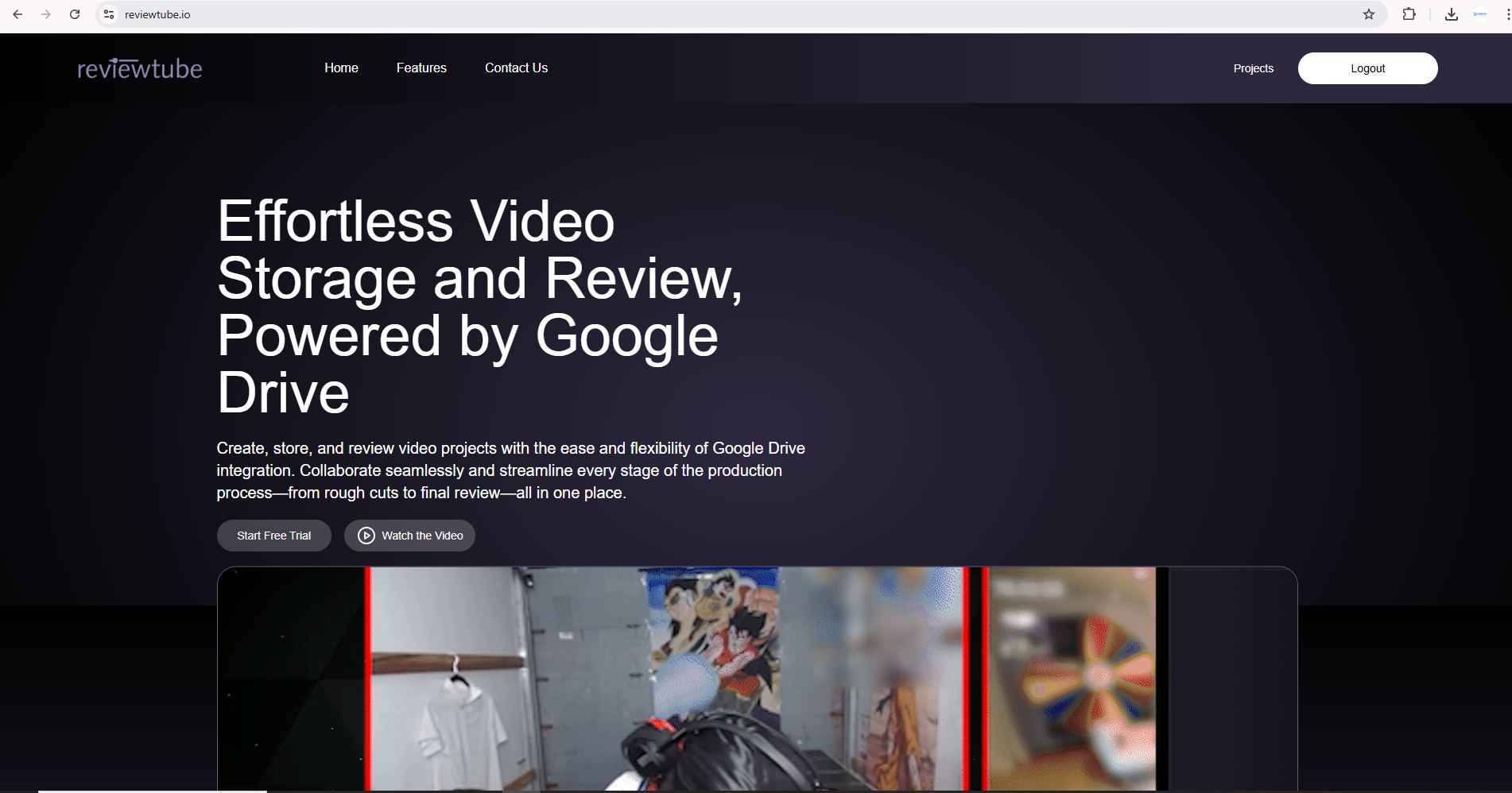Viewport: 1512px width, 793px height.
Task: Open the Features page
Action: [421, 68]
